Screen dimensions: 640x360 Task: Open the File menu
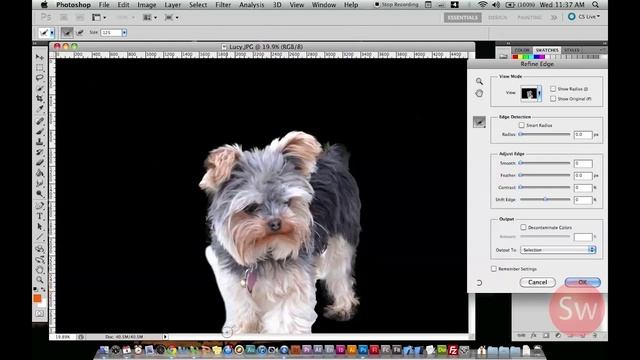(104, 5)
